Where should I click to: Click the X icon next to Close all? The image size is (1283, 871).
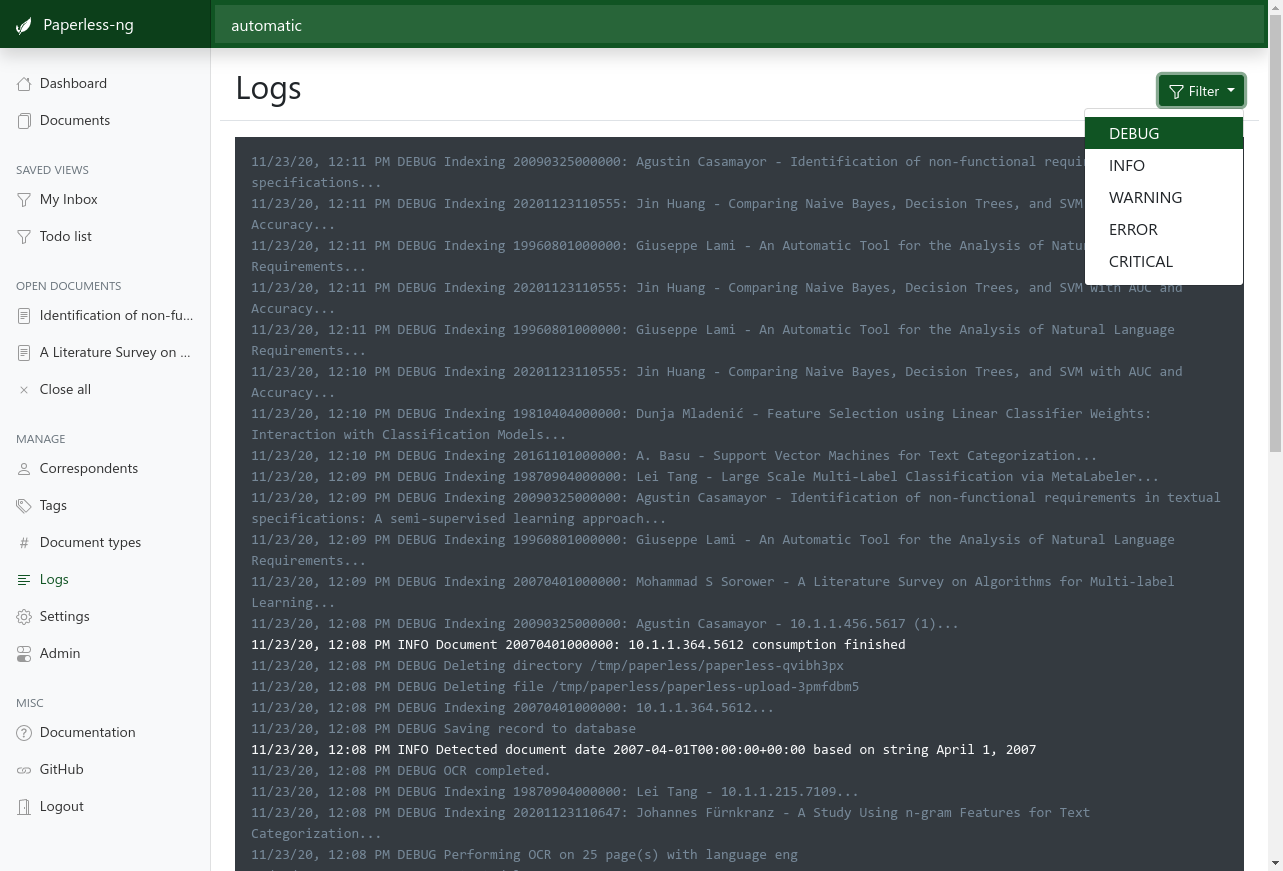tap(24, 390)
